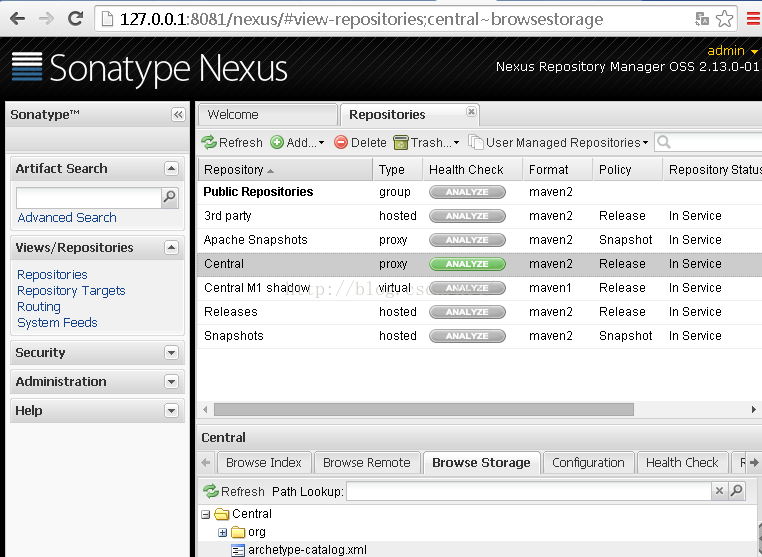Collapse the Artifact Search panel
Viewport: 762px width, 557px height.
[171, 169]
